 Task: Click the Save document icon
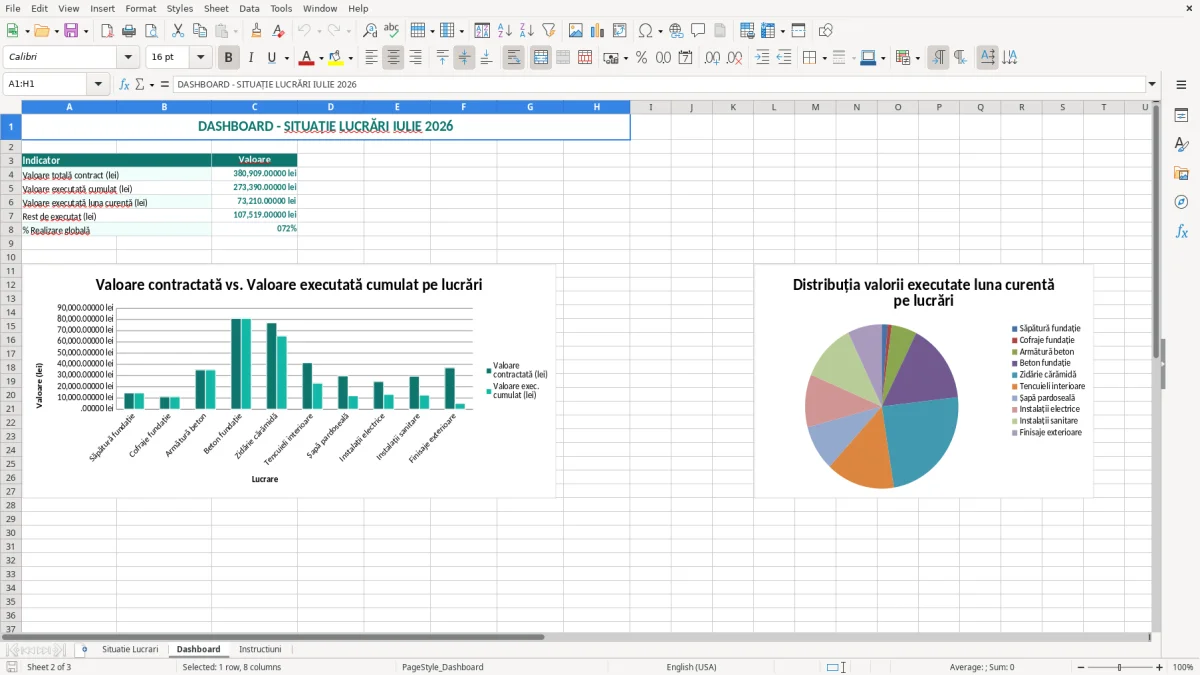tap(71, 31)
